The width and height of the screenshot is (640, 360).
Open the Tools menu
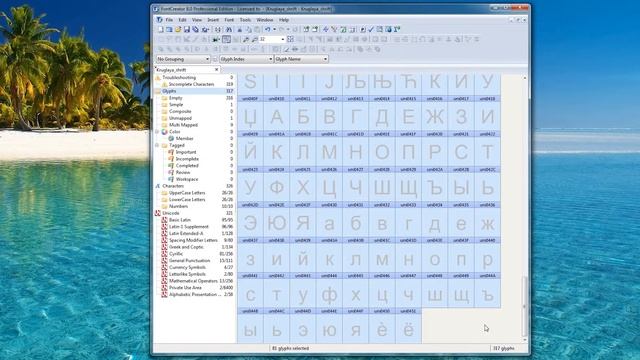coord(245,20)
